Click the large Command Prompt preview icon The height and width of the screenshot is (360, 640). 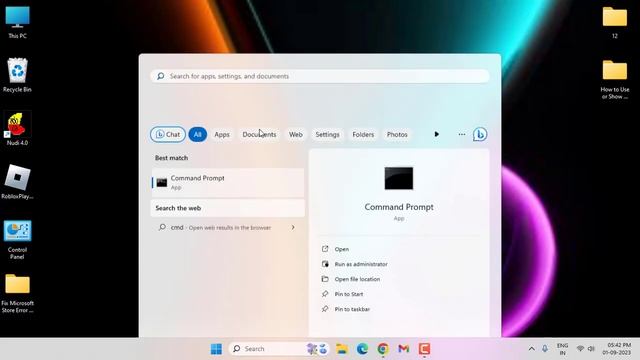point(399,178)
